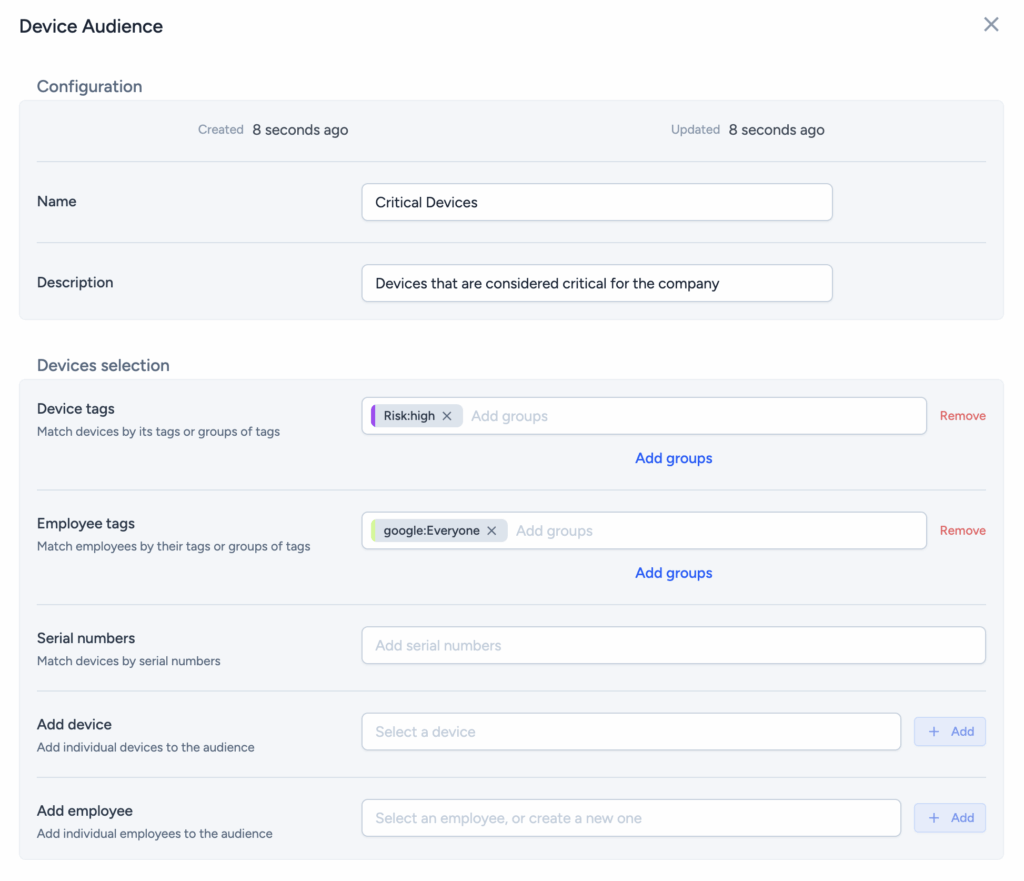Click the Device tags Add groups input area
Screen dimensions: 1024x881
[690, 416]
